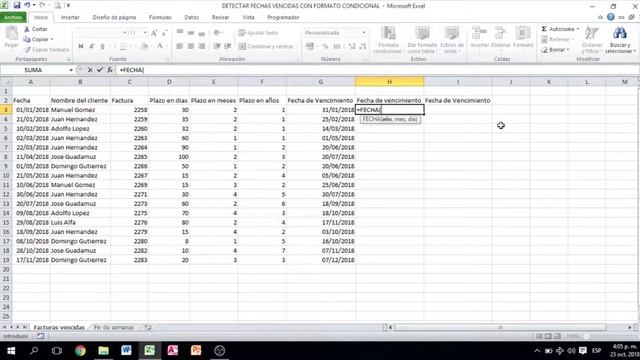
Task: Open the Personalizada number format dropdown
Action: 364,33
